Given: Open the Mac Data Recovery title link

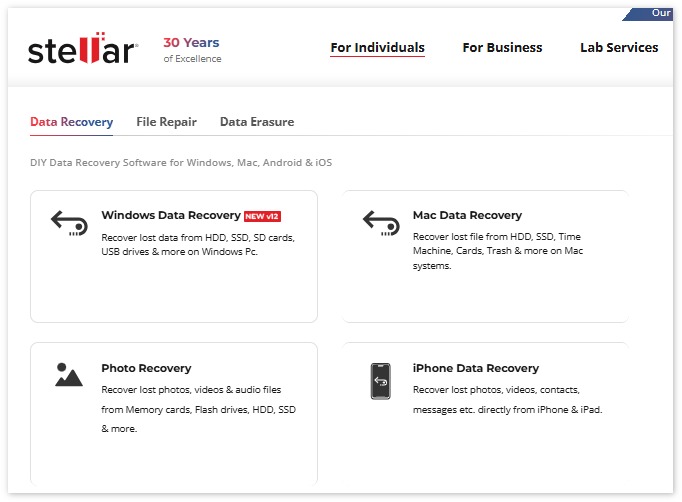Looking at the screenshot, I should pyautogui.click(x=467, y=215).
